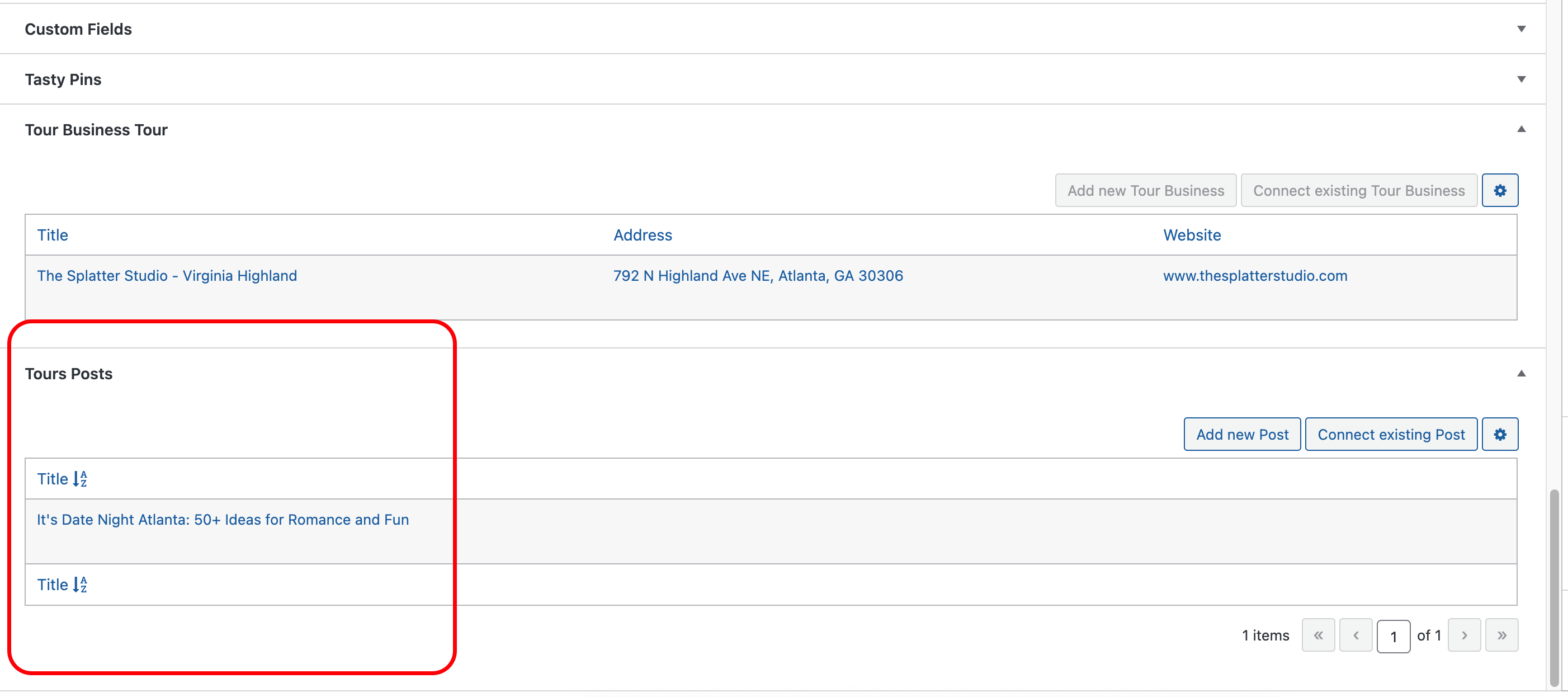Open Tour Business settings gear icon
The height and width of the screenshot is (697, 1568).
[1499, 191]
